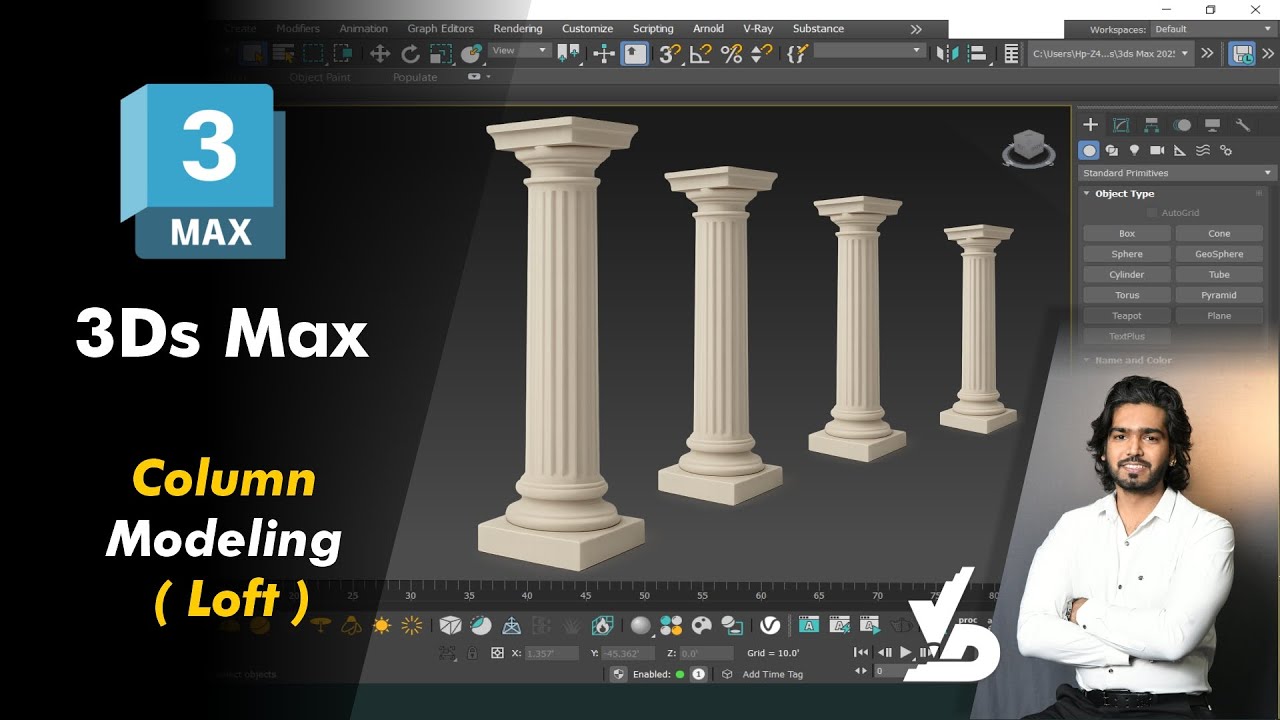Image resolution: width=1280 pixels, height=720 pixels.
Task: Click the Pyramid button
Action: click(x=1219, y=295)
